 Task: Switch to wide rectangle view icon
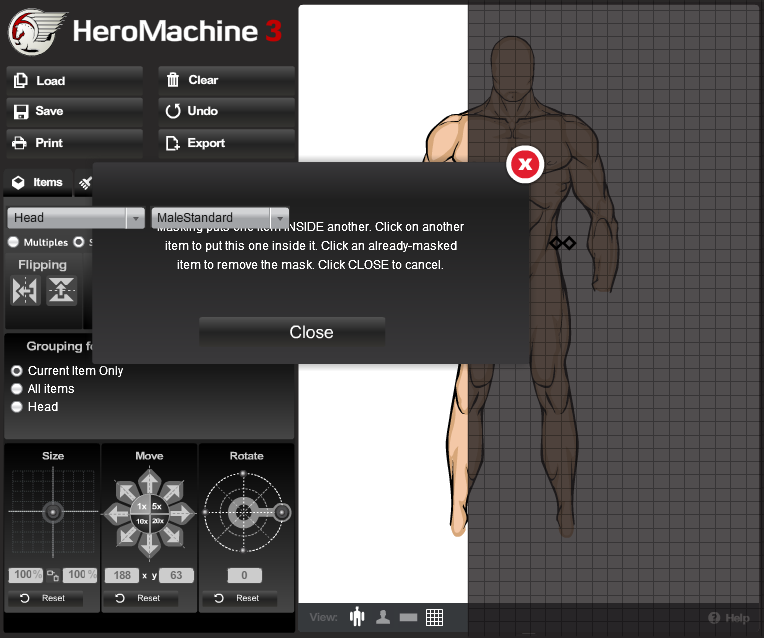click(x=408, y=618)
